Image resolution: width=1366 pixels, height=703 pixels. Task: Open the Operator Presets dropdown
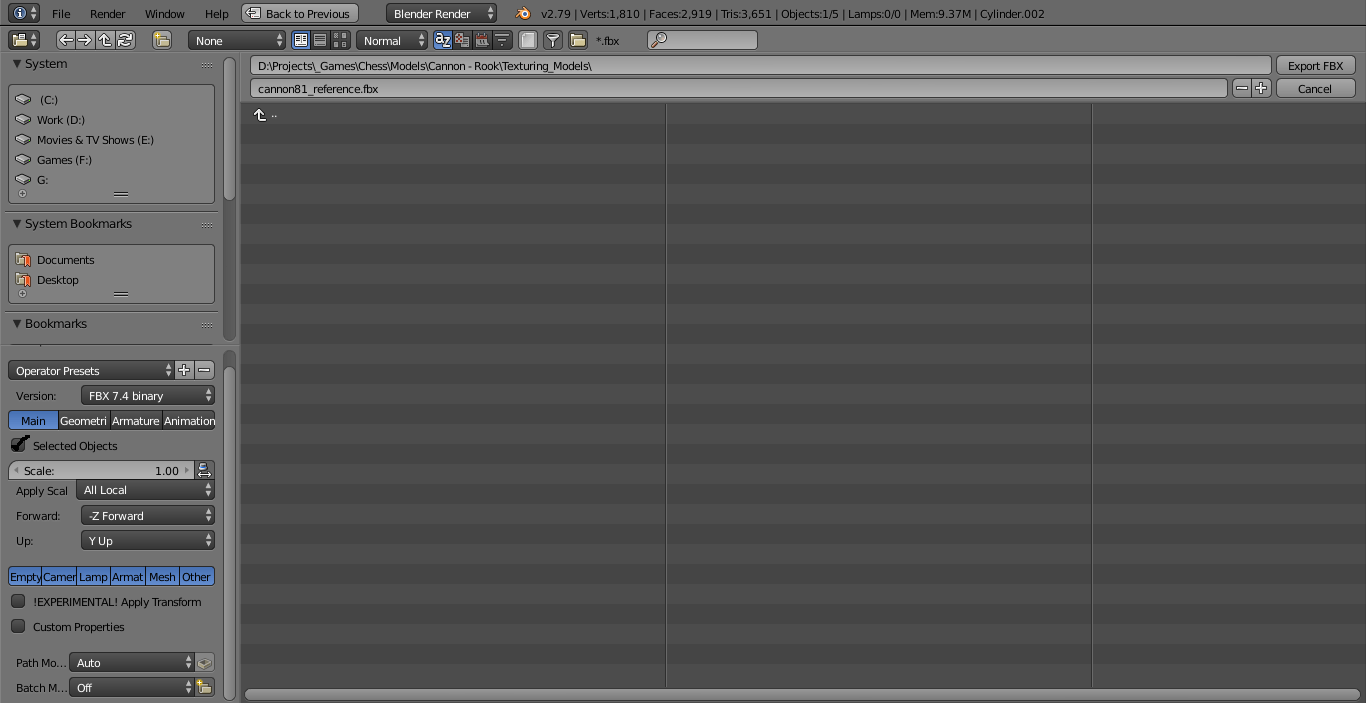coord(90,370)
